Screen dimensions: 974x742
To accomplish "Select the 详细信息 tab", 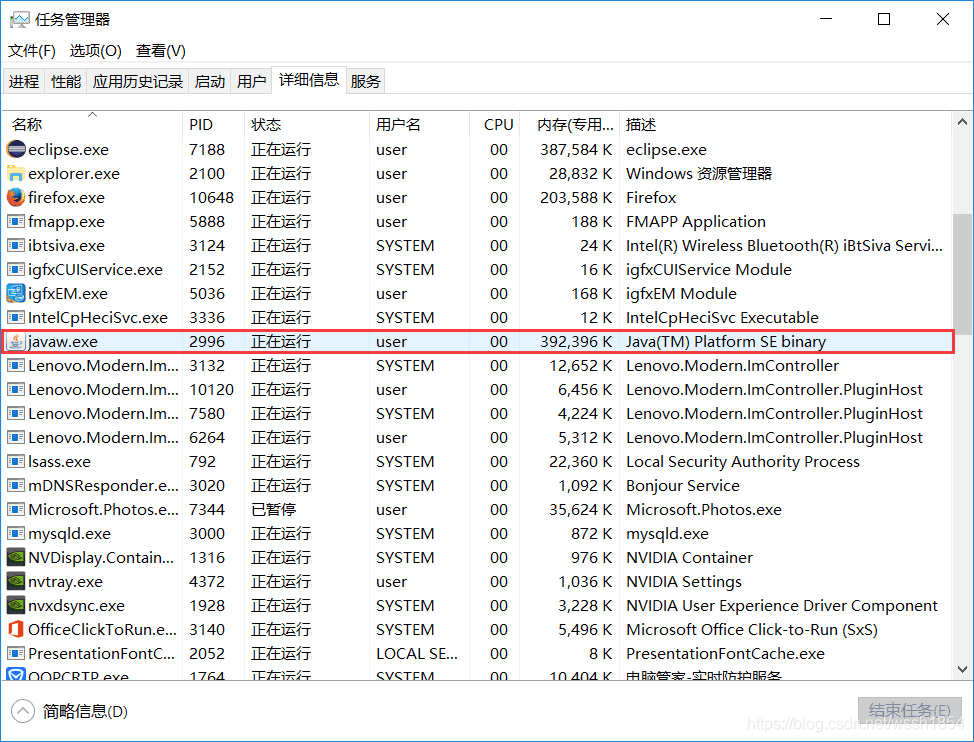I will [309, 79].
